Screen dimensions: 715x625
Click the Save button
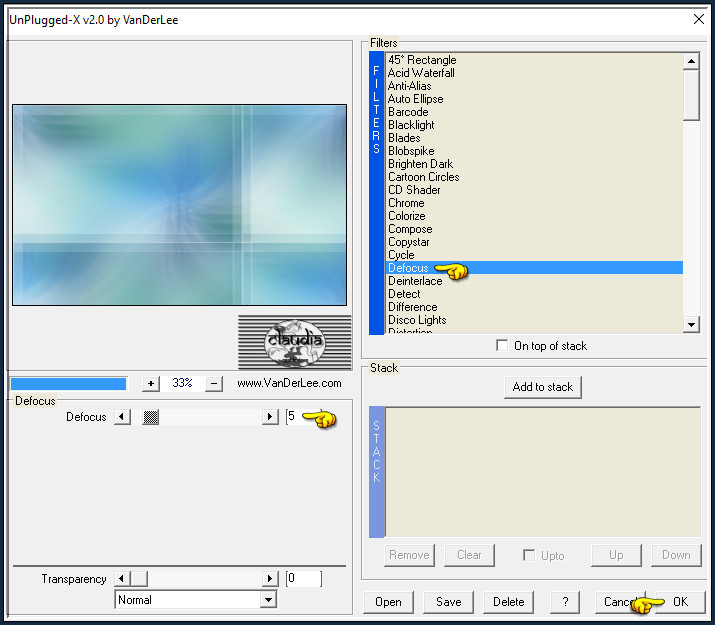449,602
